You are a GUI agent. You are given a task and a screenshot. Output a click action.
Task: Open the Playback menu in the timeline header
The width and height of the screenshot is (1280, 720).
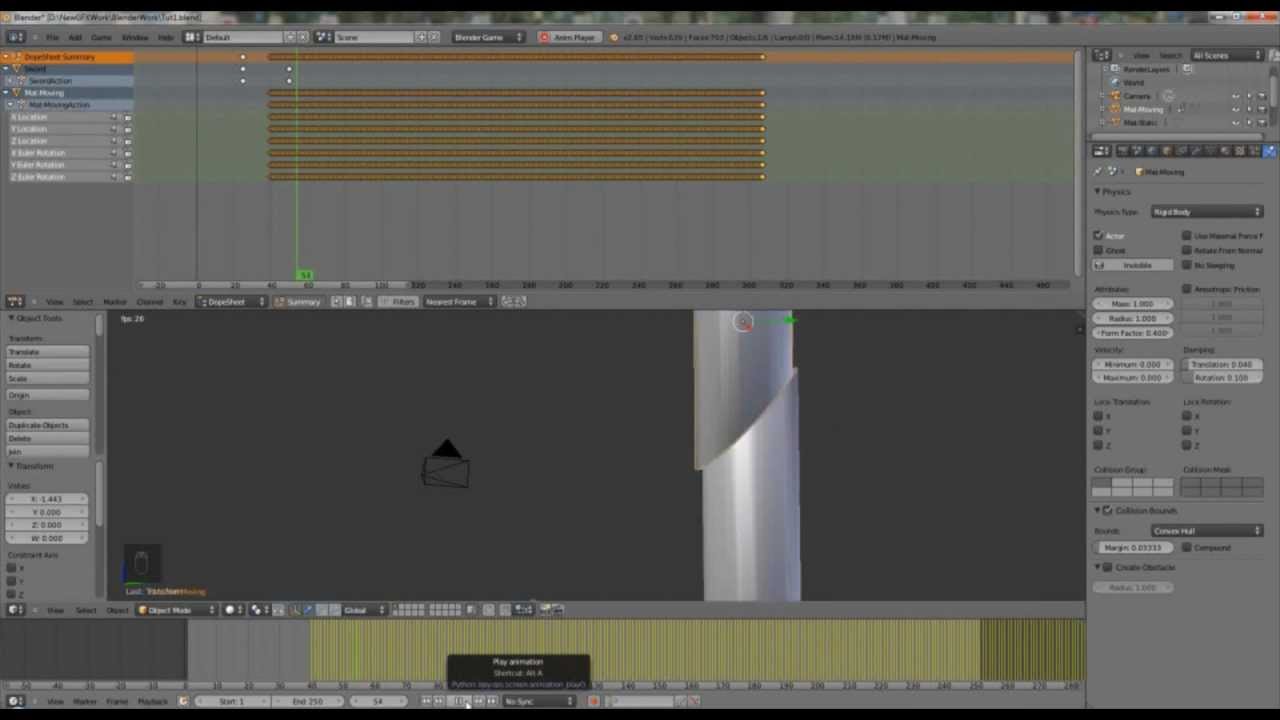pos(152,701)
